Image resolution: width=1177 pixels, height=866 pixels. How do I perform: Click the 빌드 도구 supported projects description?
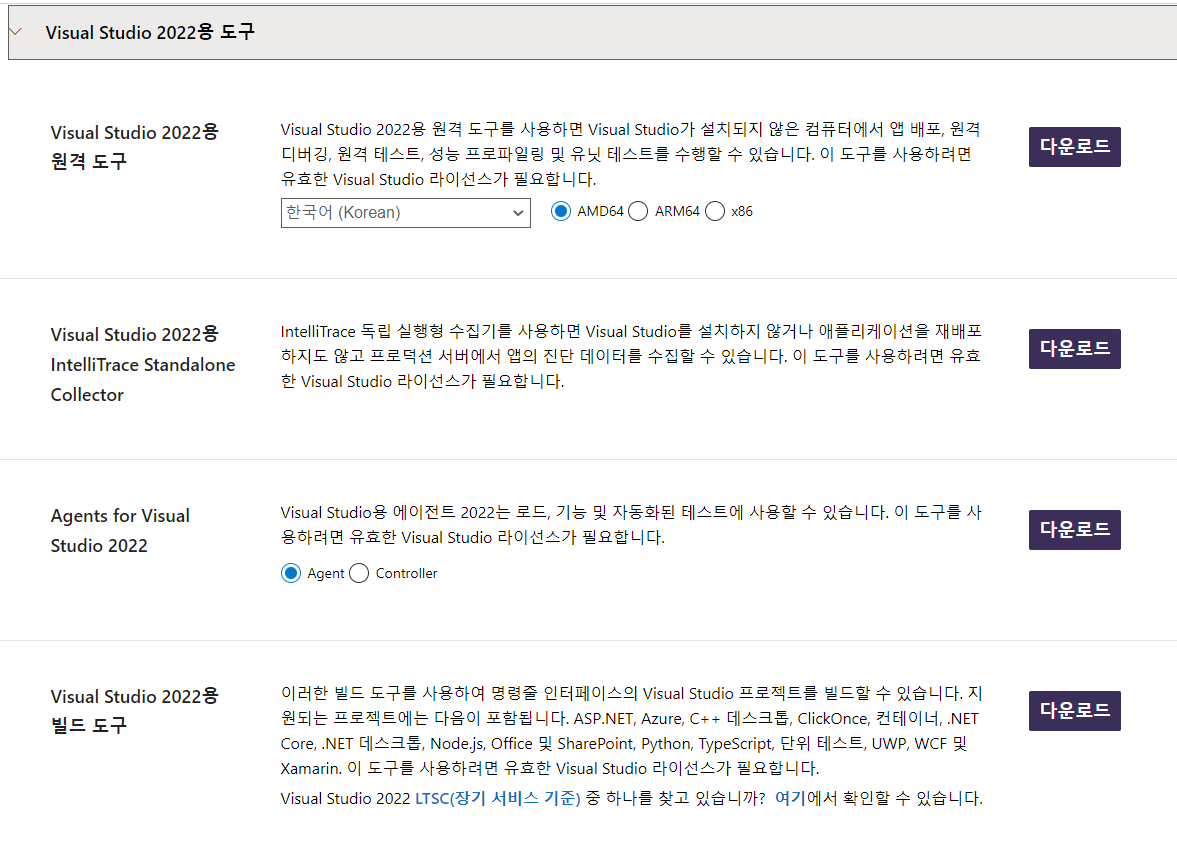coord(631,730)
